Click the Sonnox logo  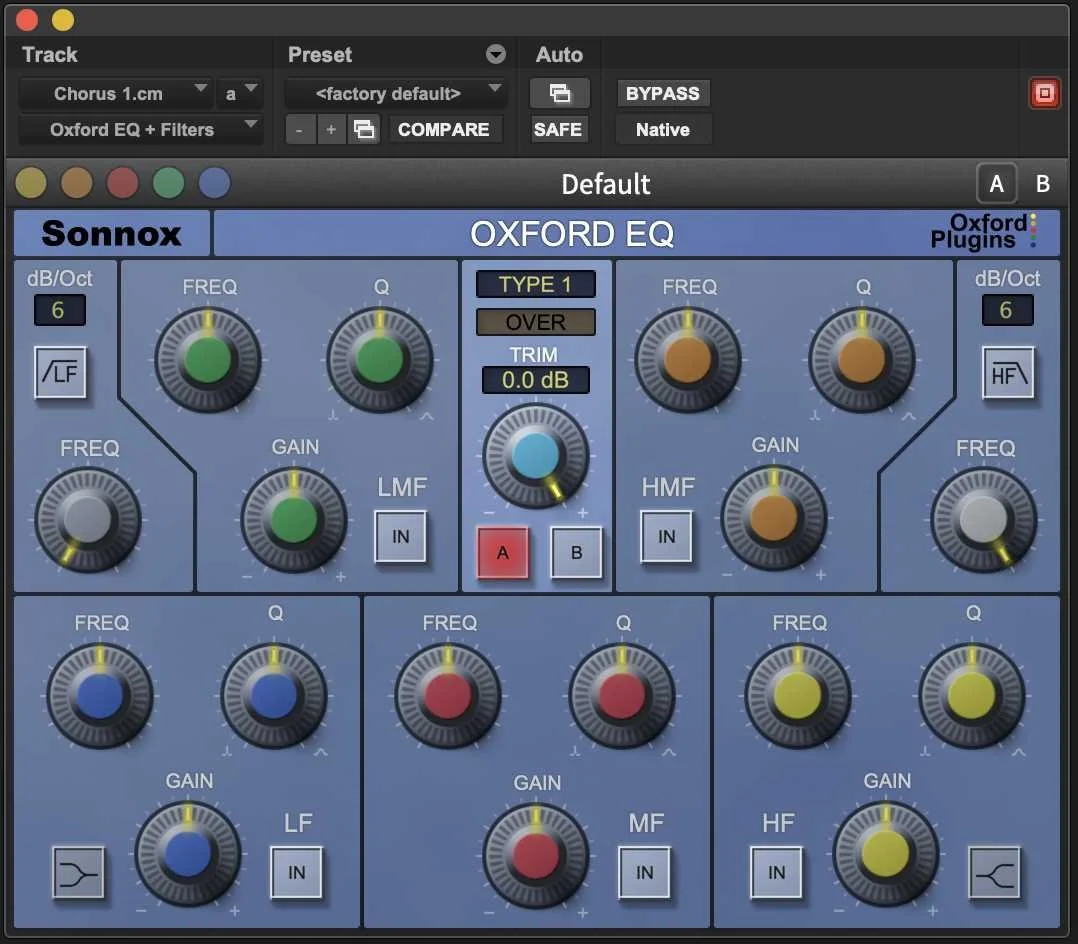click(112, 234)
